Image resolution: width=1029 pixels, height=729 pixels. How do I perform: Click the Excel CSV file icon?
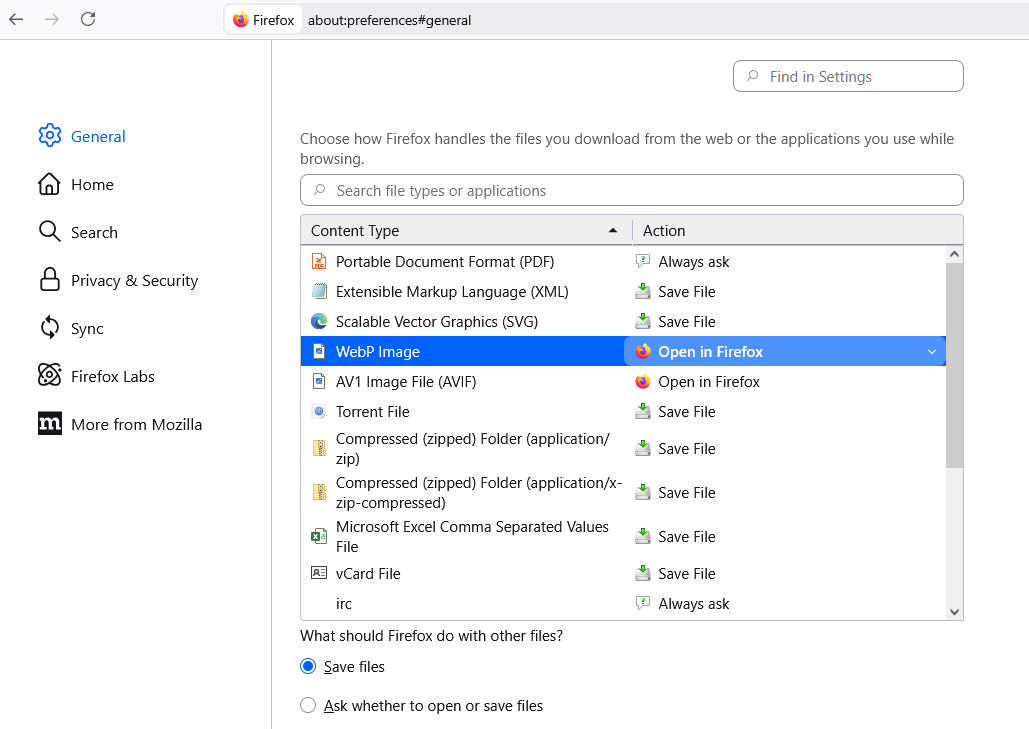[x=319, y=536]
